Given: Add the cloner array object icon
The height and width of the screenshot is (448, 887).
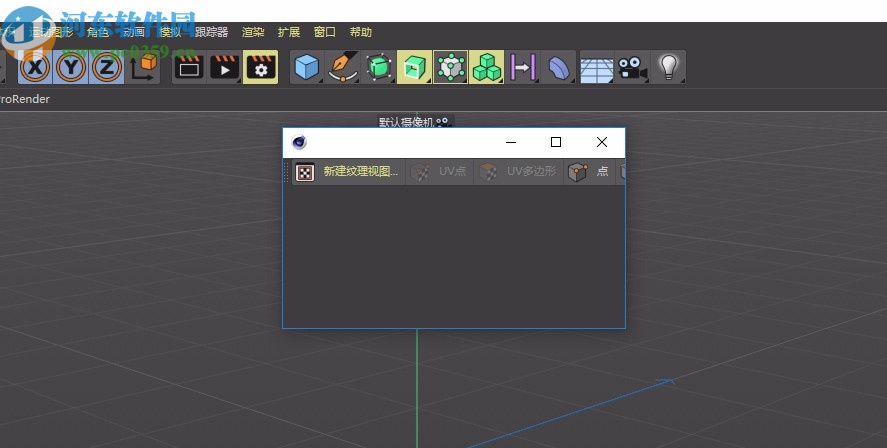Looking at the screenshot, I should click(x=450, y=67).
